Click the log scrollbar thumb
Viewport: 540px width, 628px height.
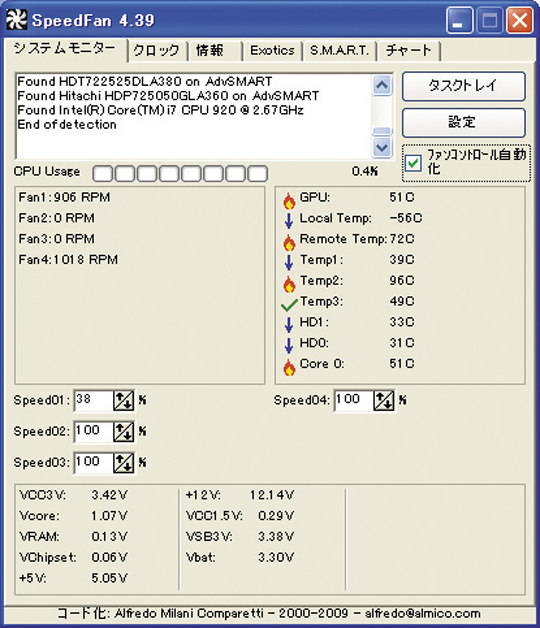[382, 132]
